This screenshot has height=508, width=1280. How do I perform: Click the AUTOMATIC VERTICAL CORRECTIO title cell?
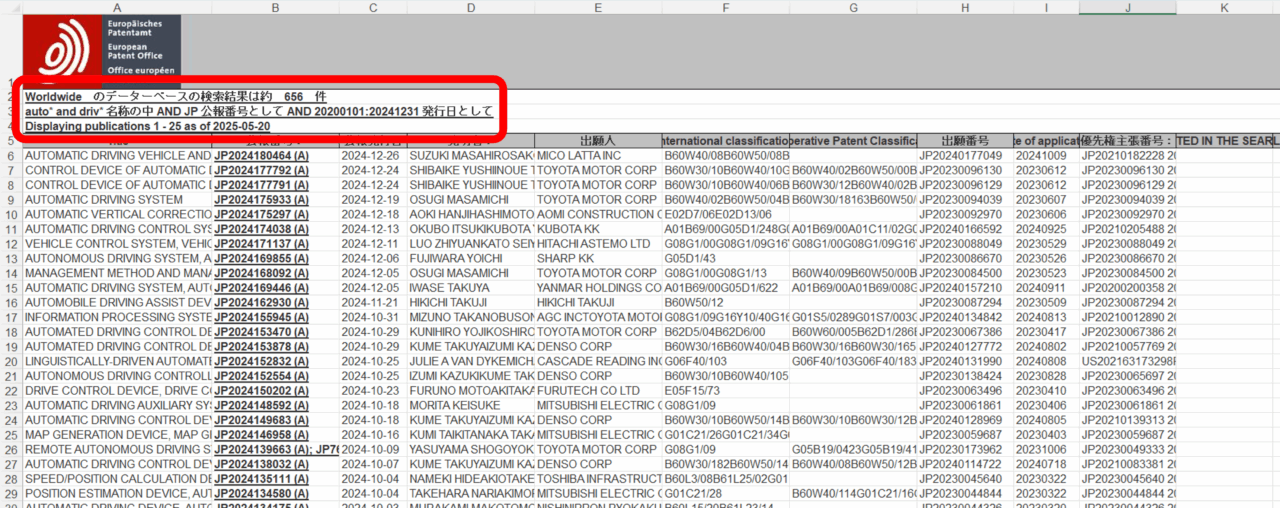117,214
